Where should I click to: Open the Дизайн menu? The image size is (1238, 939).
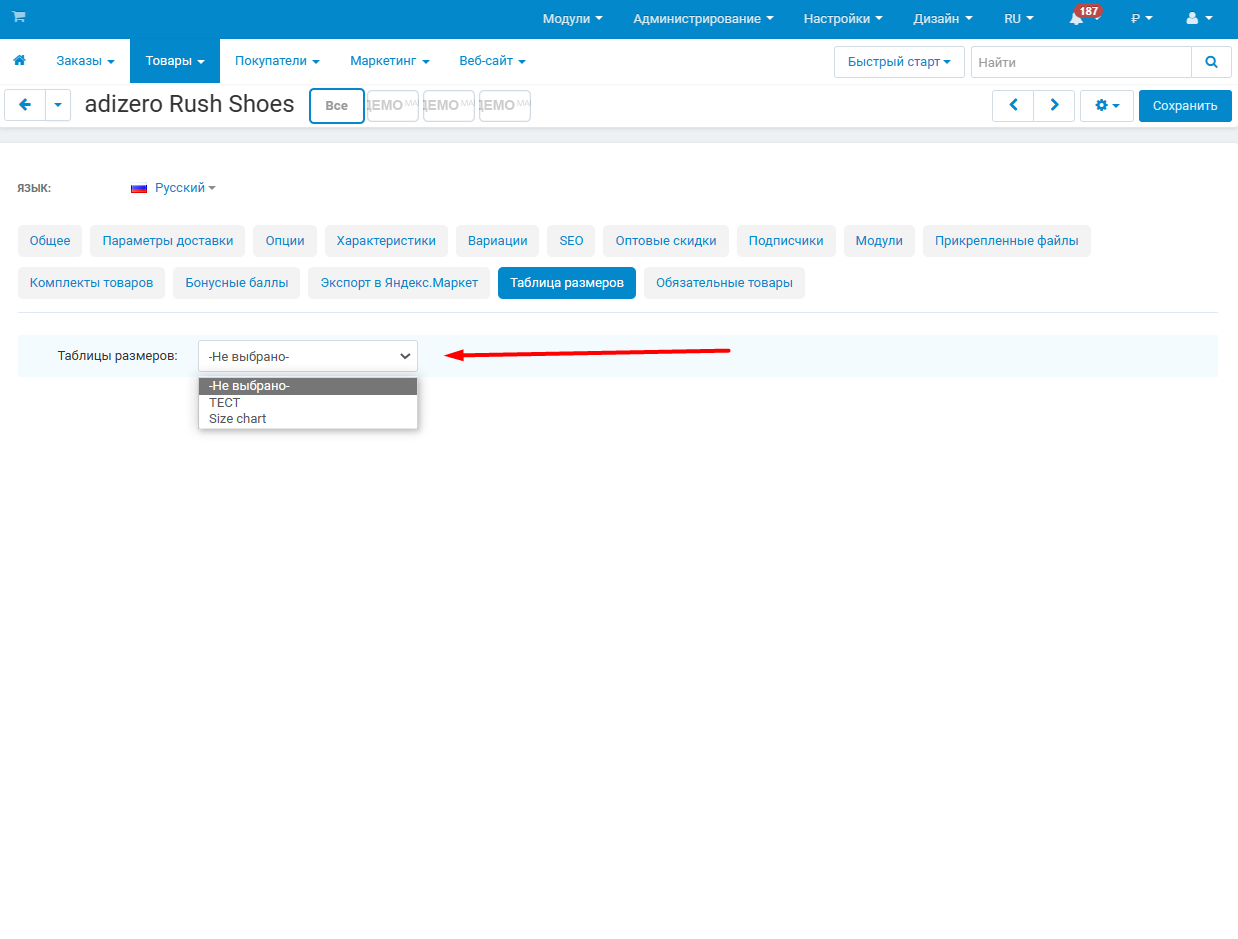click(x=943, y=18)
